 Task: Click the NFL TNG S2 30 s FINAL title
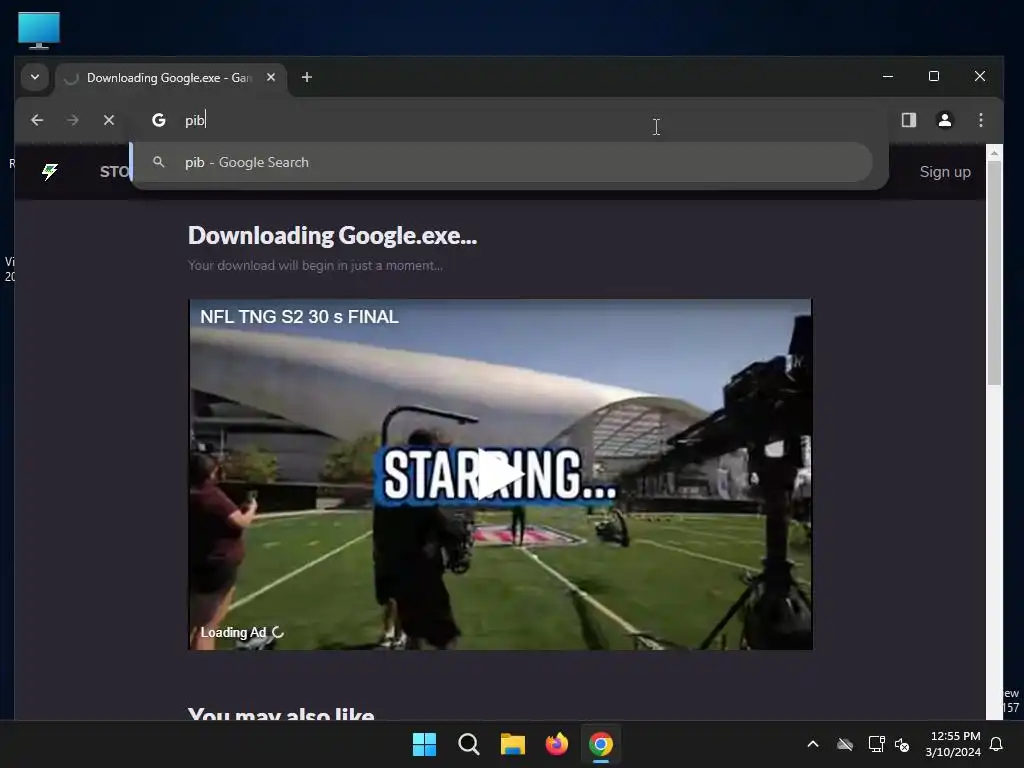coord(299,317)
